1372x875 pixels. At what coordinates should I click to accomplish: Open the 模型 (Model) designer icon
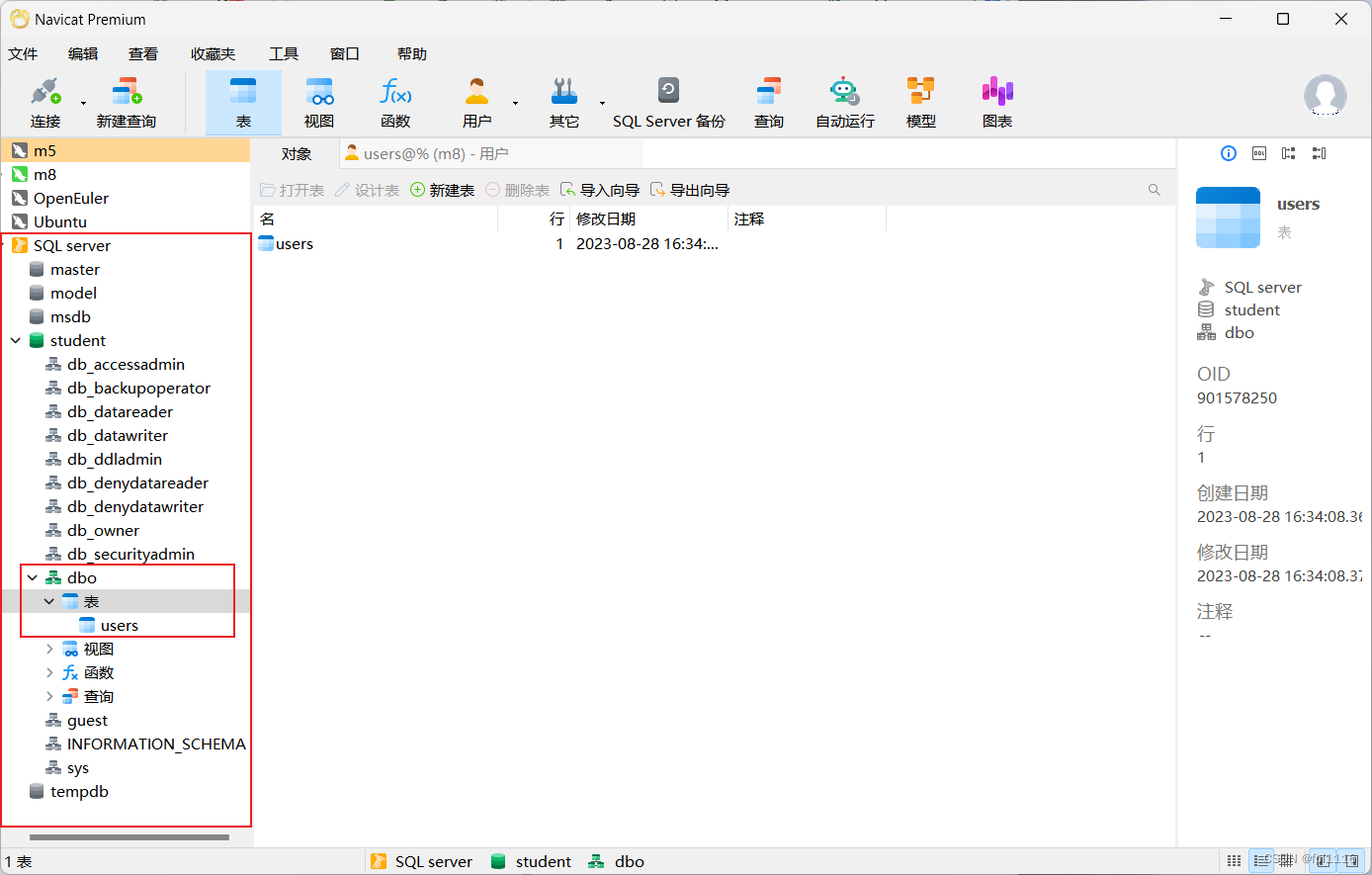(920, 100)
